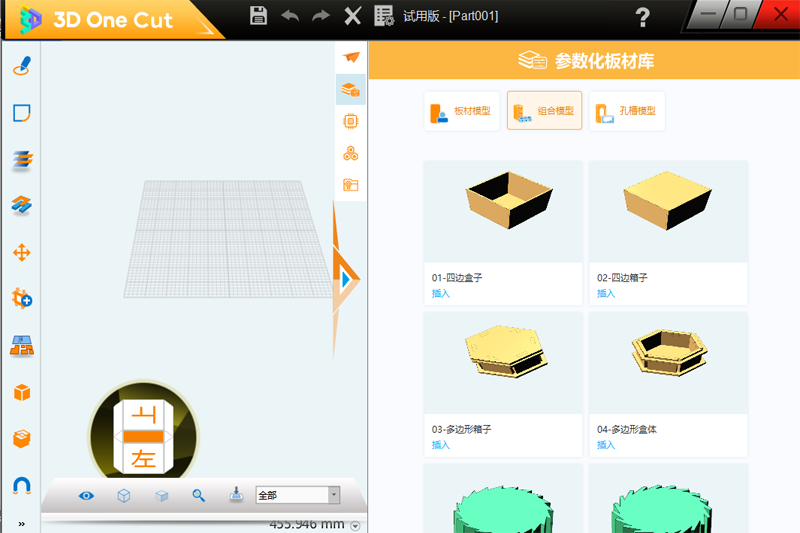Screen dimensions: 800x533
Task: Click the orange cube tool
Action: tap(21, 392)
